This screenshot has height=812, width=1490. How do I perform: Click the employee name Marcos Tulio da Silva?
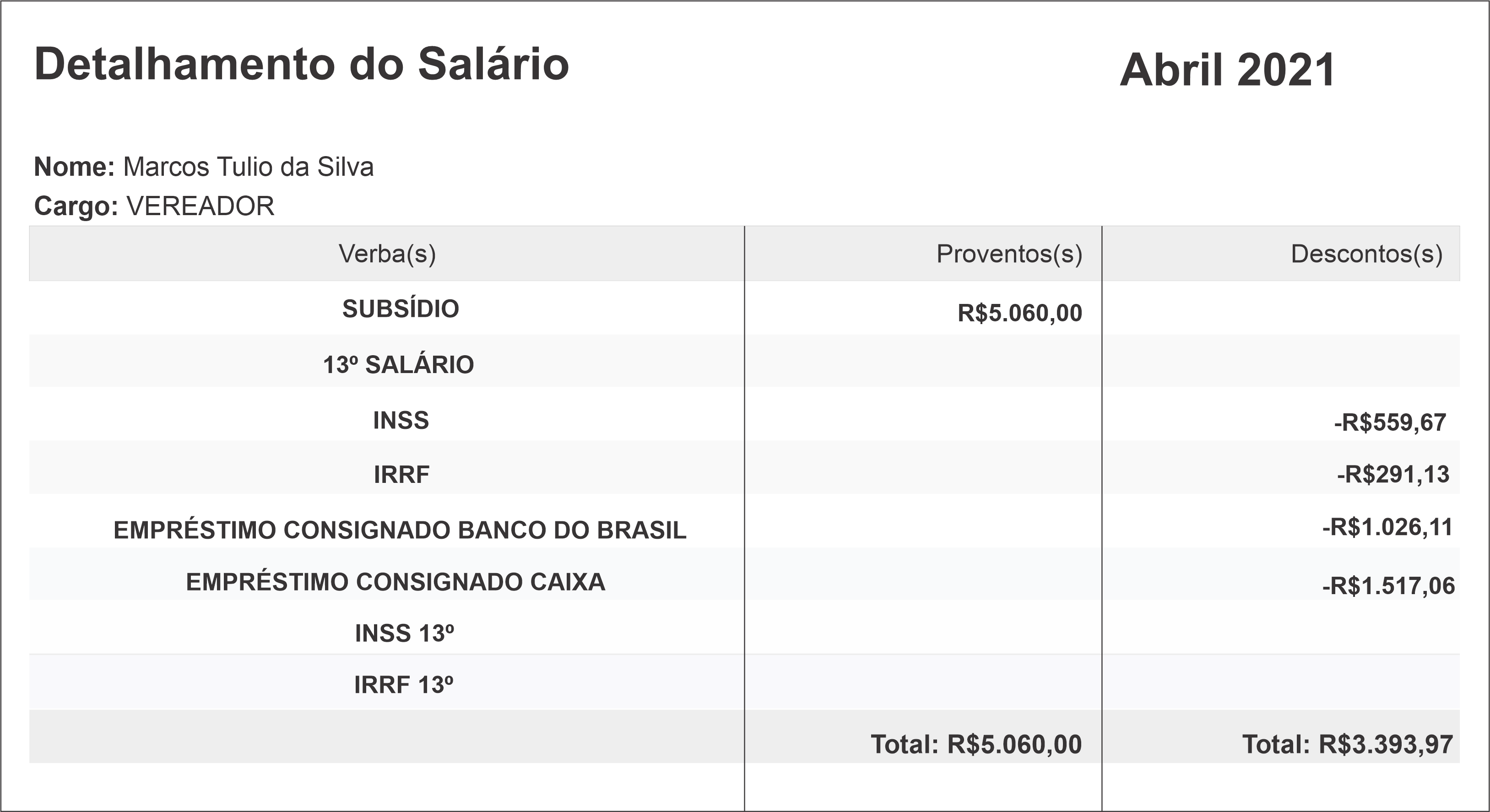[x=248, y=167]
